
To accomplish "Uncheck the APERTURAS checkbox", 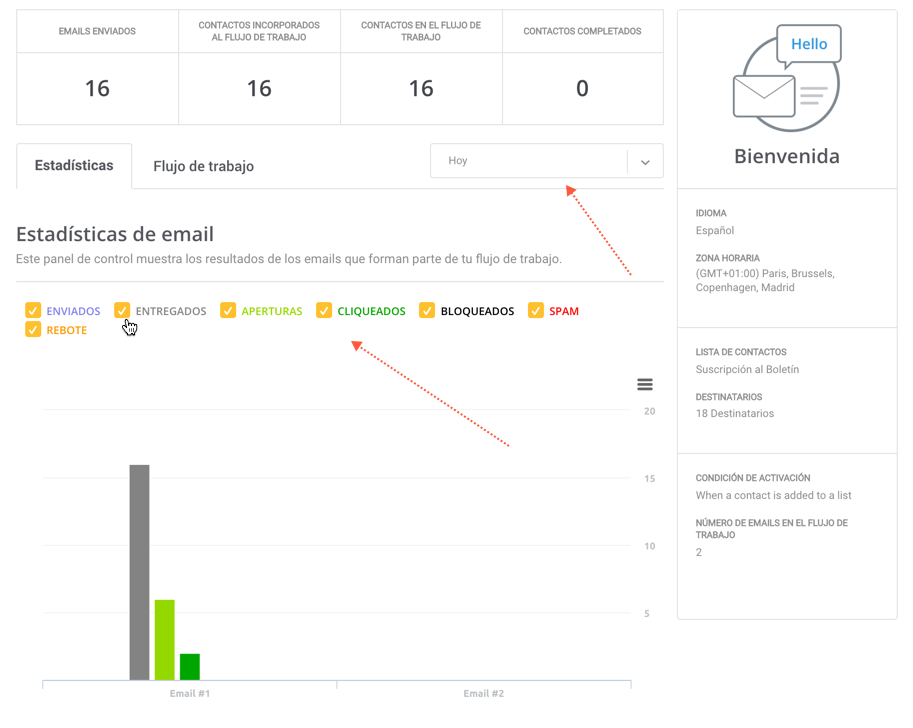I will click(228, 310).
